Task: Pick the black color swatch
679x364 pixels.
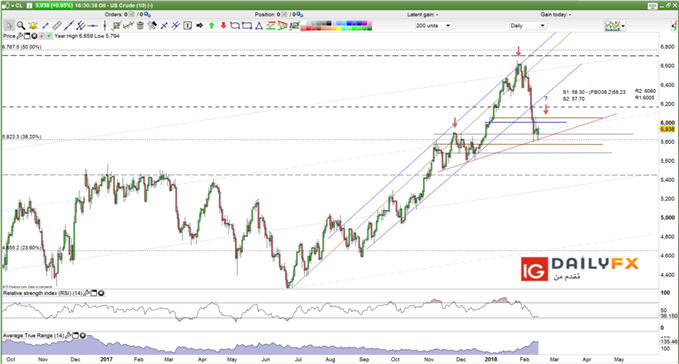Action: (329, 23)
